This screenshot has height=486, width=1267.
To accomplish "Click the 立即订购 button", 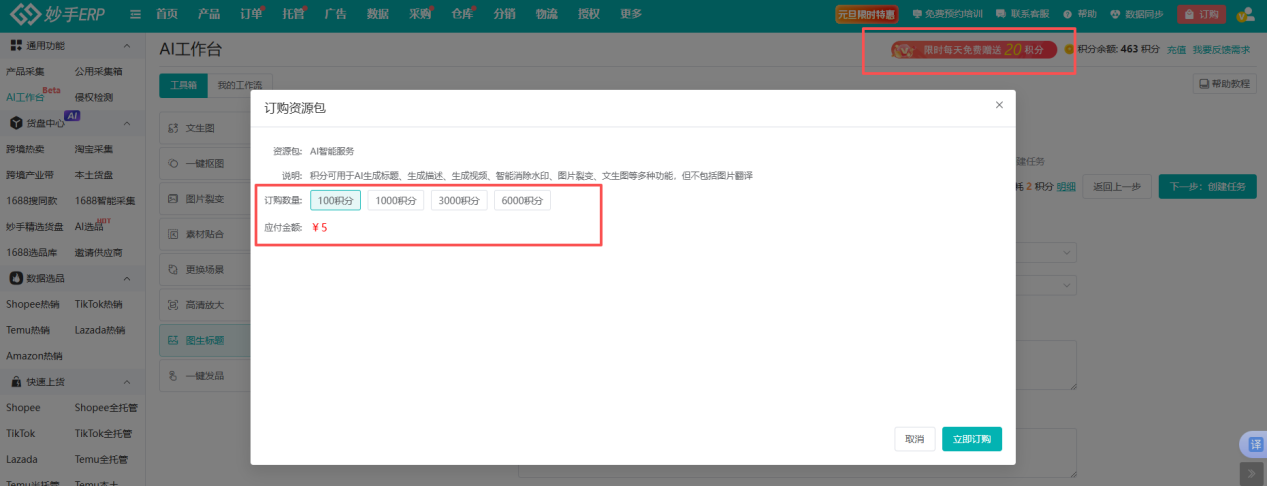I will pos(971,439).
